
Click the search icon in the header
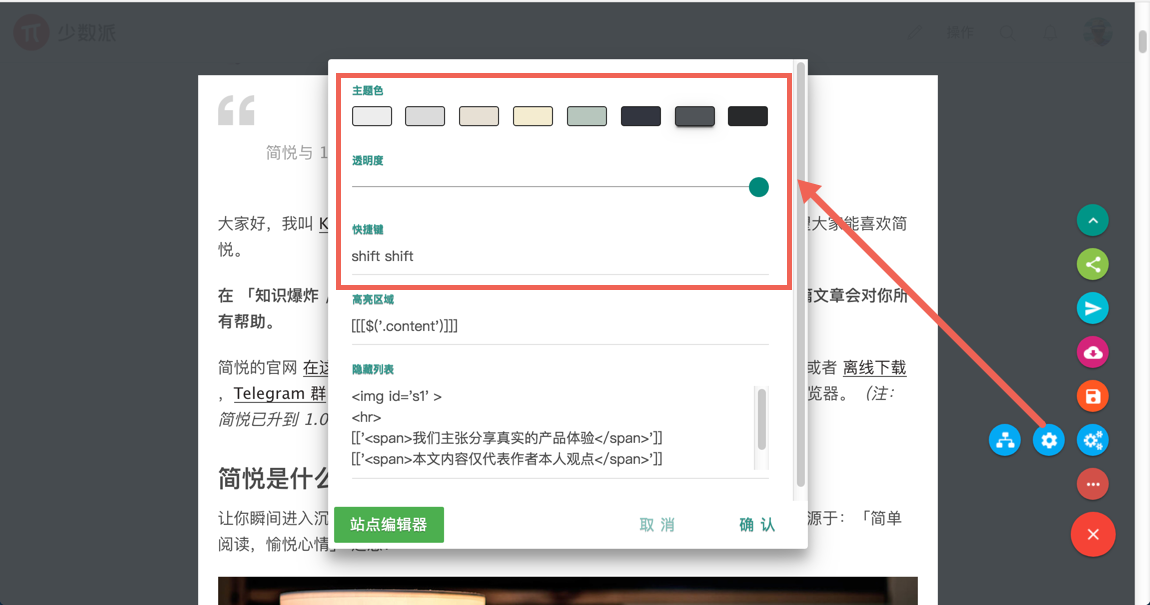[x=1008, y=32]
